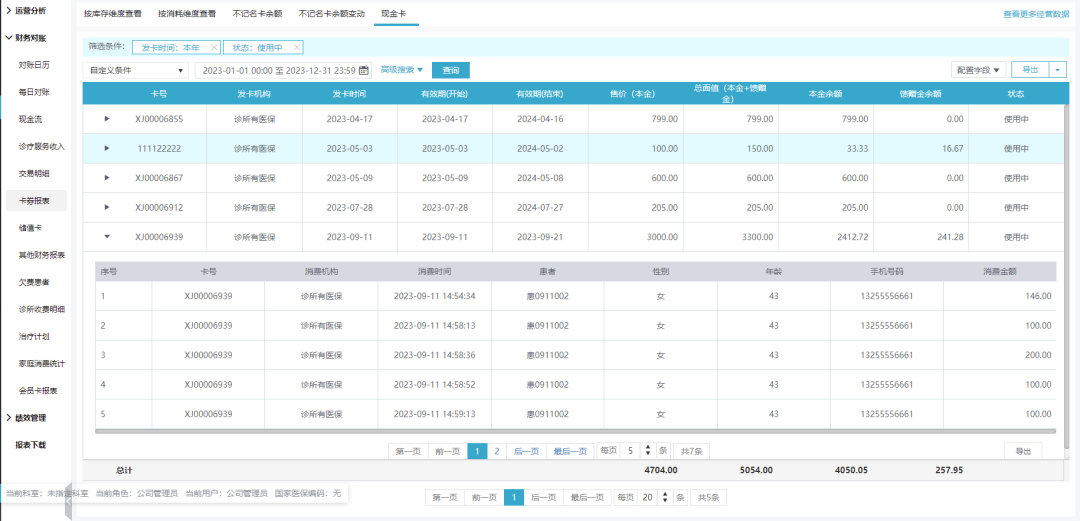Remove the 发卡时间：本年 filter tag
Viewport: 1080px width, 521px height.
(x=214, y=48)
